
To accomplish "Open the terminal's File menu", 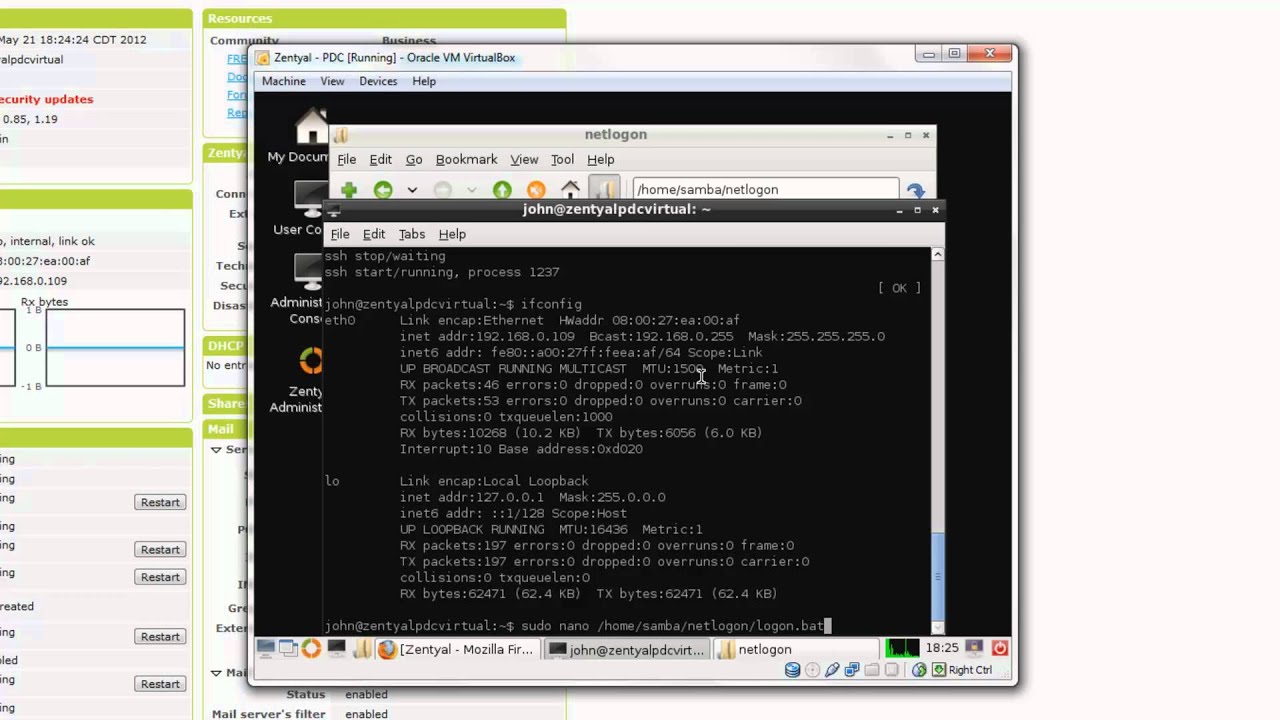I will (340, 234).
